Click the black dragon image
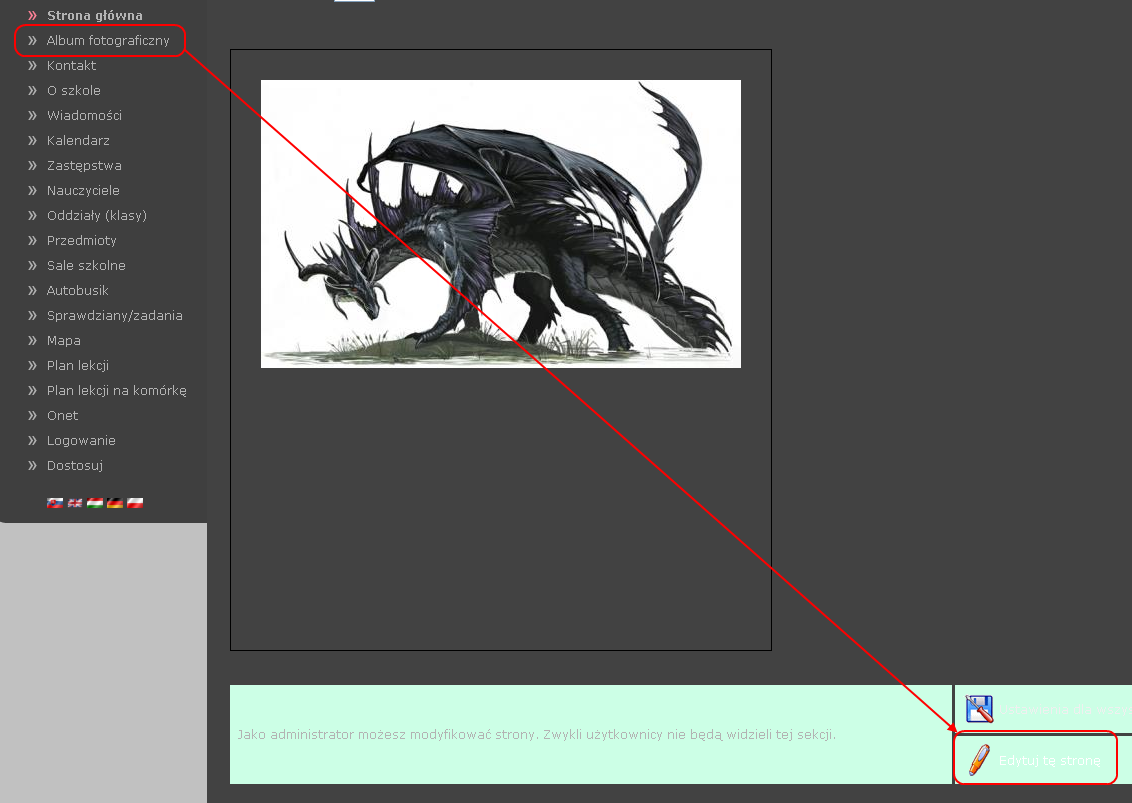 (x=501, y=224)
